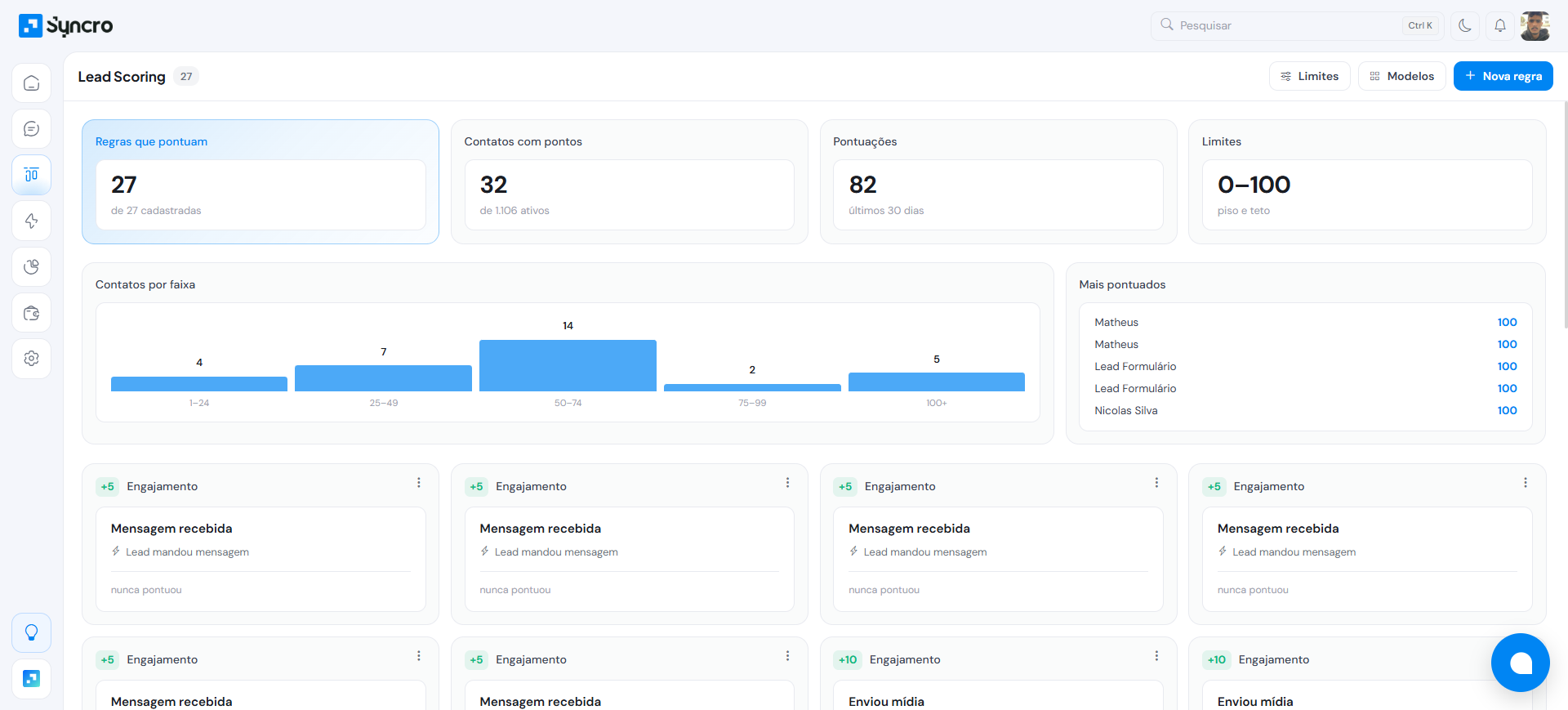This screenshot has width=1568, height=710.
Task: Open options menu of second +5 Engajamento card
Action: pos(787,483)
